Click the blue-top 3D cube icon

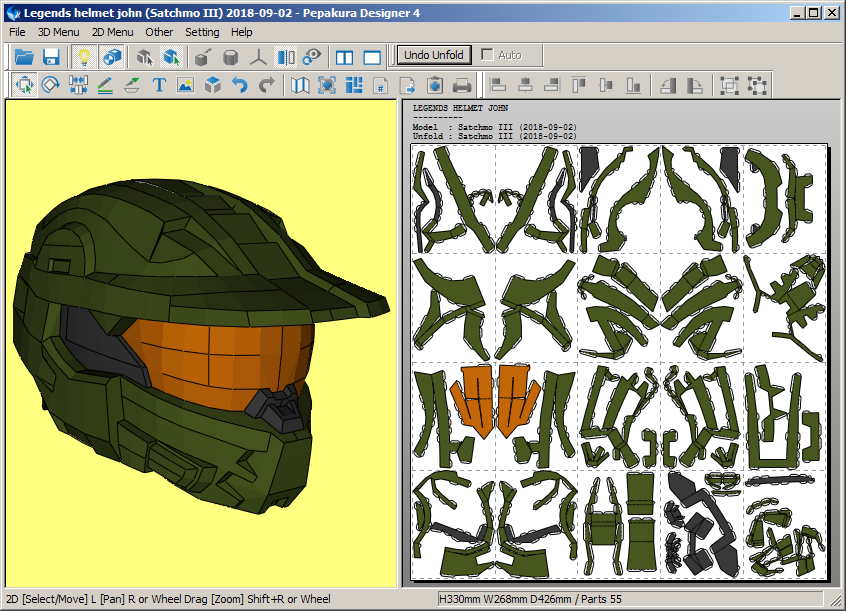click(213, 85)
